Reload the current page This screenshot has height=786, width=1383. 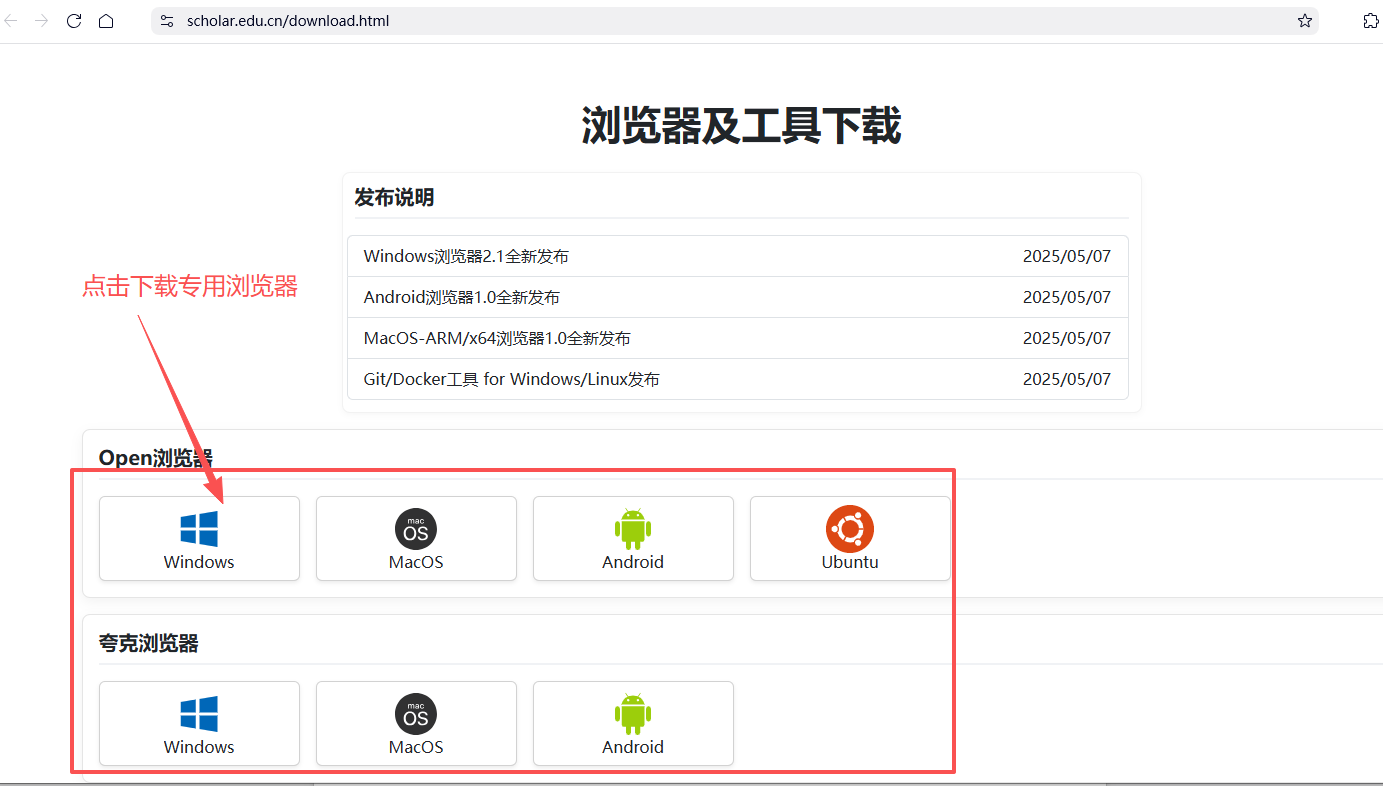pyautogui.click(x=73, y=21)
